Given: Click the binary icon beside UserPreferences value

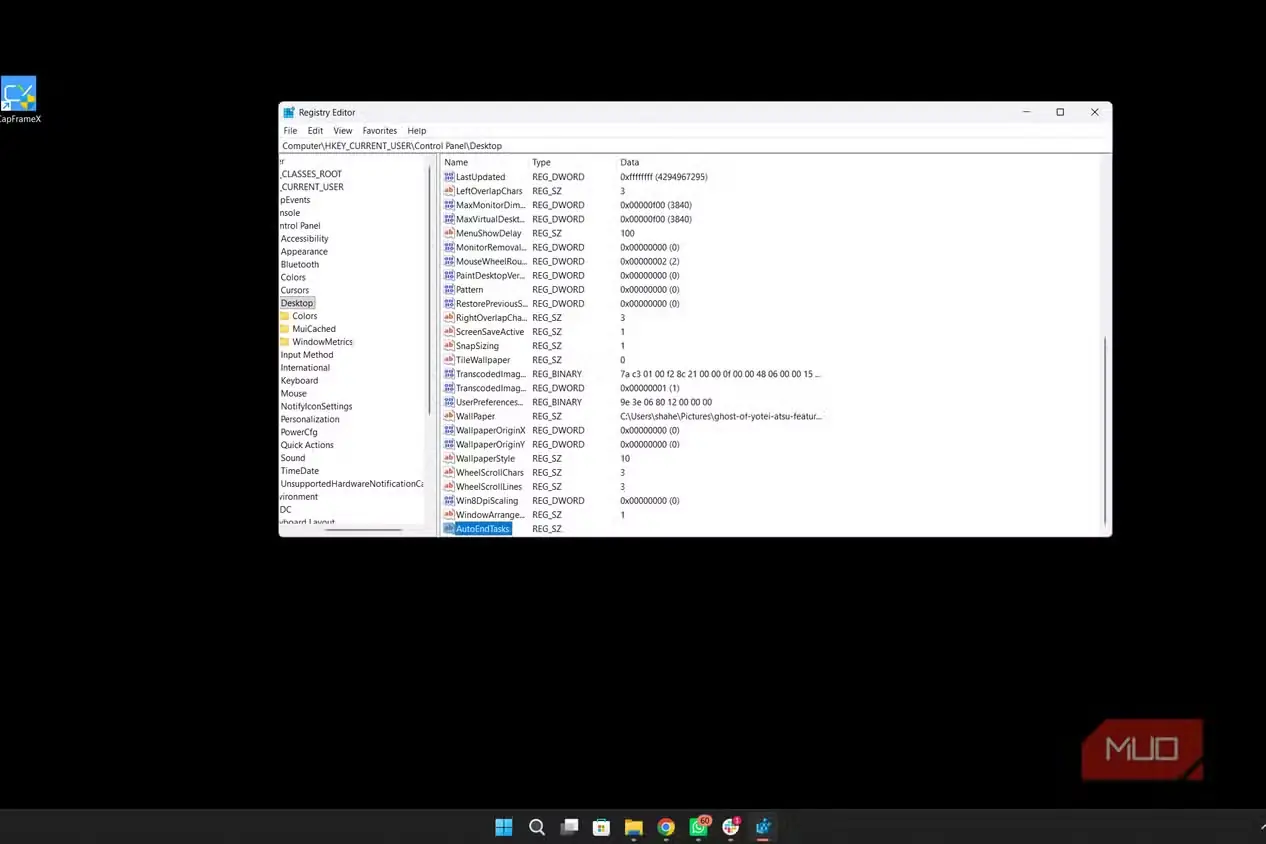Looking at the screenshot, I should click(449, 402).
